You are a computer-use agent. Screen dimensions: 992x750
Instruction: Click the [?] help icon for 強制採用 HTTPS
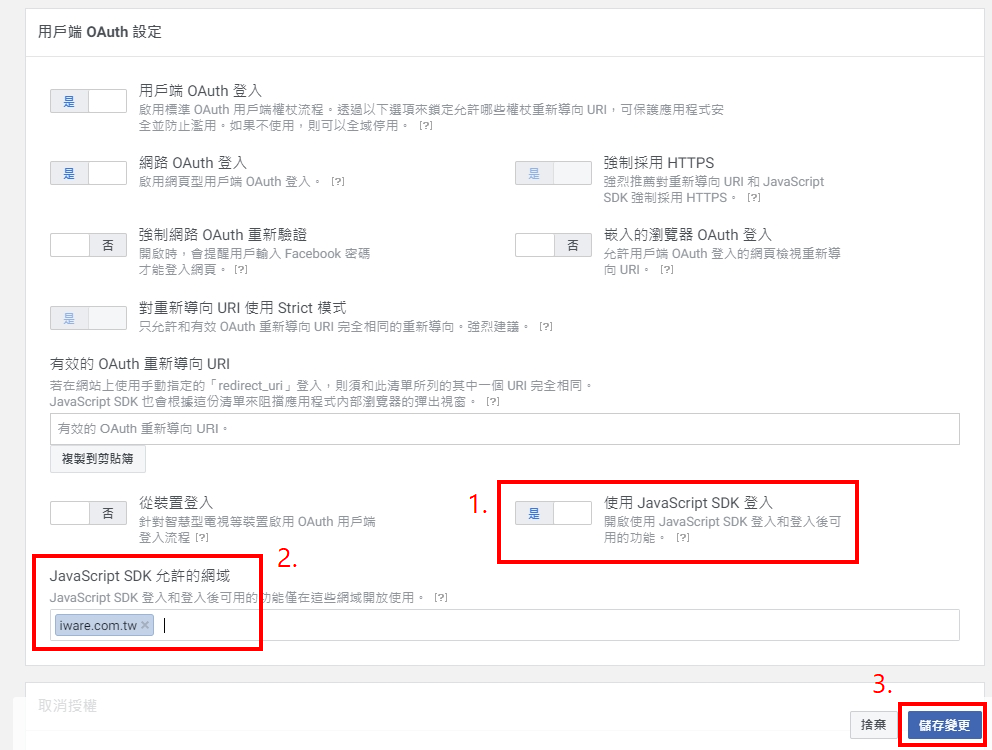point(753,197)
